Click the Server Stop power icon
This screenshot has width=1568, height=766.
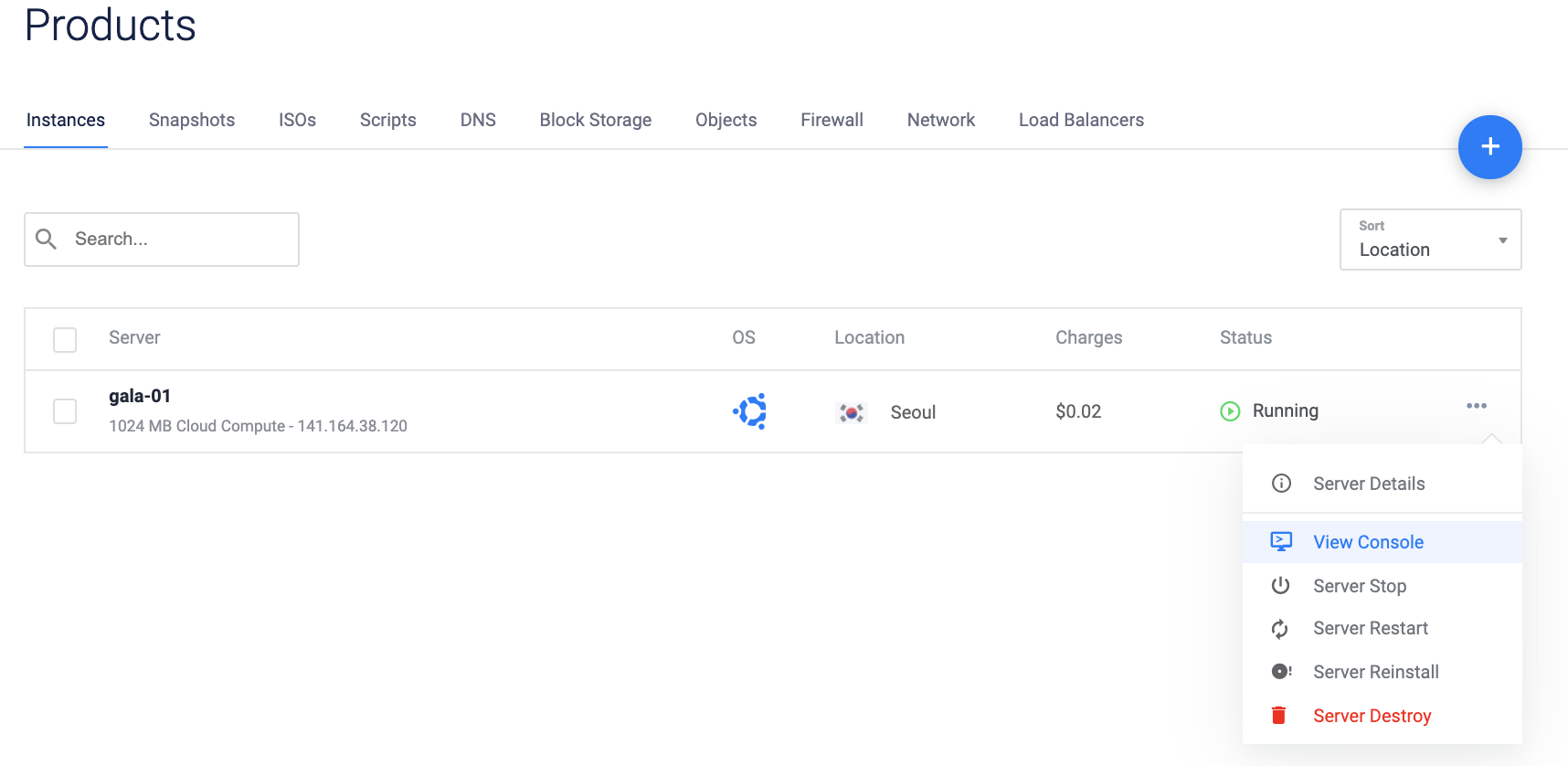pos(1281,586)
